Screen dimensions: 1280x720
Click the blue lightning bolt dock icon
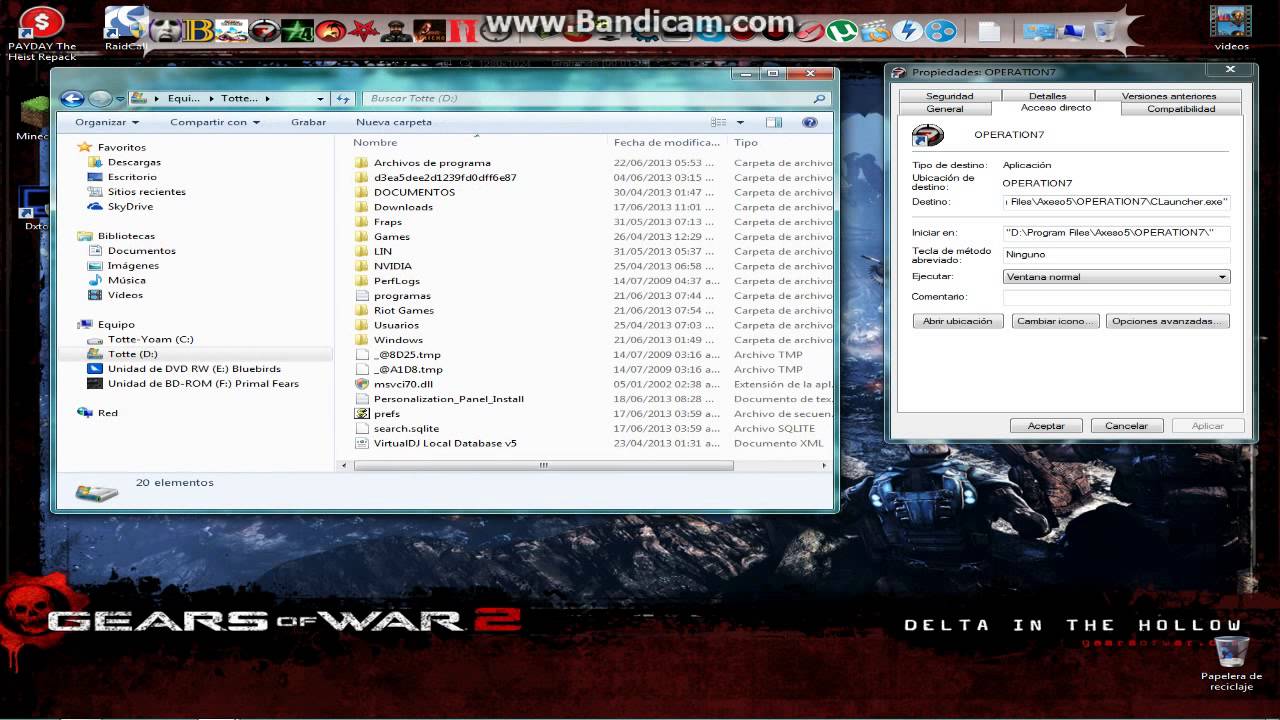pos(908,31)
